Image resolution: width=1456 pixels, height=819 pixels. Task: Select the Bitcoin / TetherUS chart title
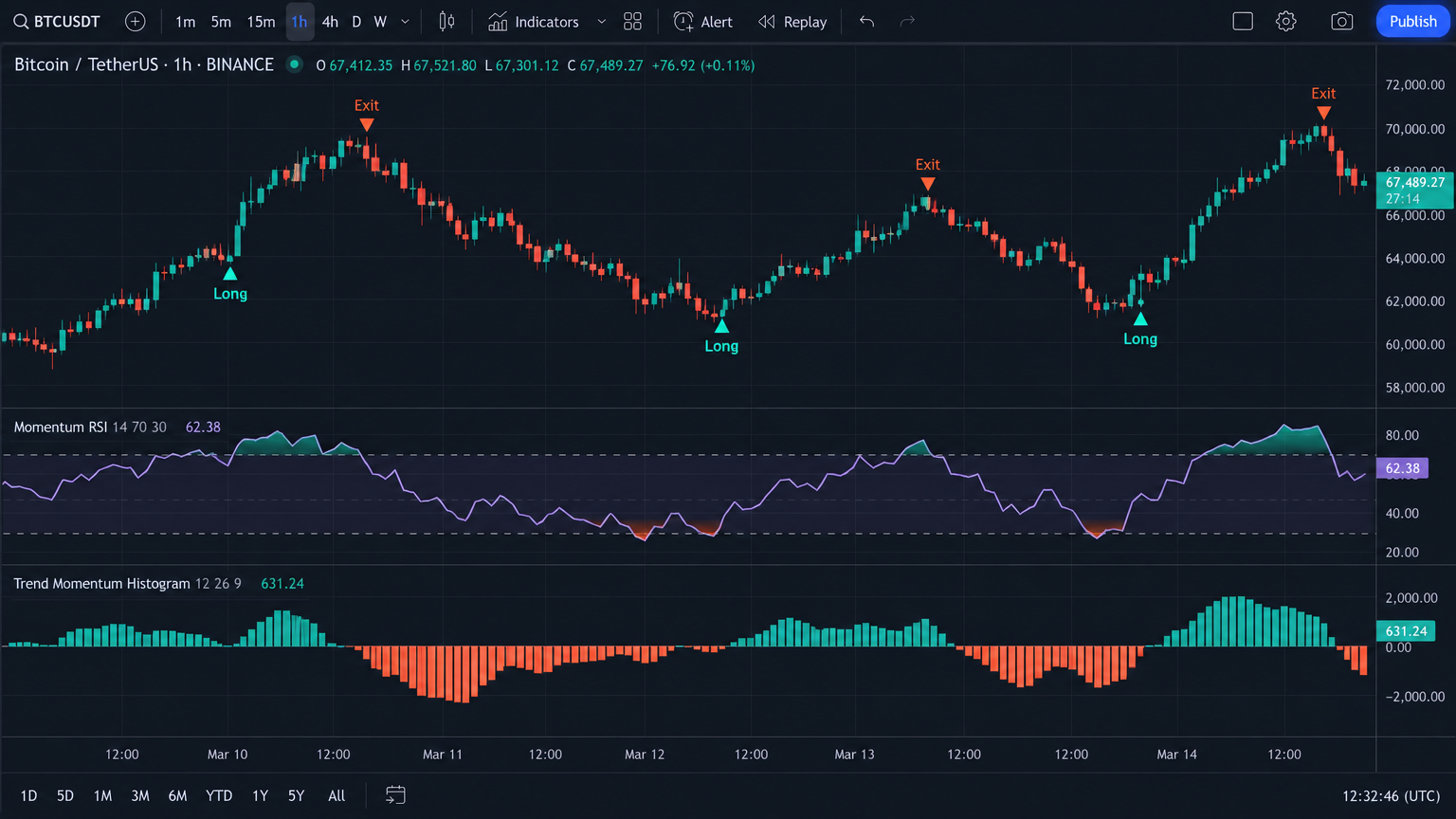[x=144, y=64]
